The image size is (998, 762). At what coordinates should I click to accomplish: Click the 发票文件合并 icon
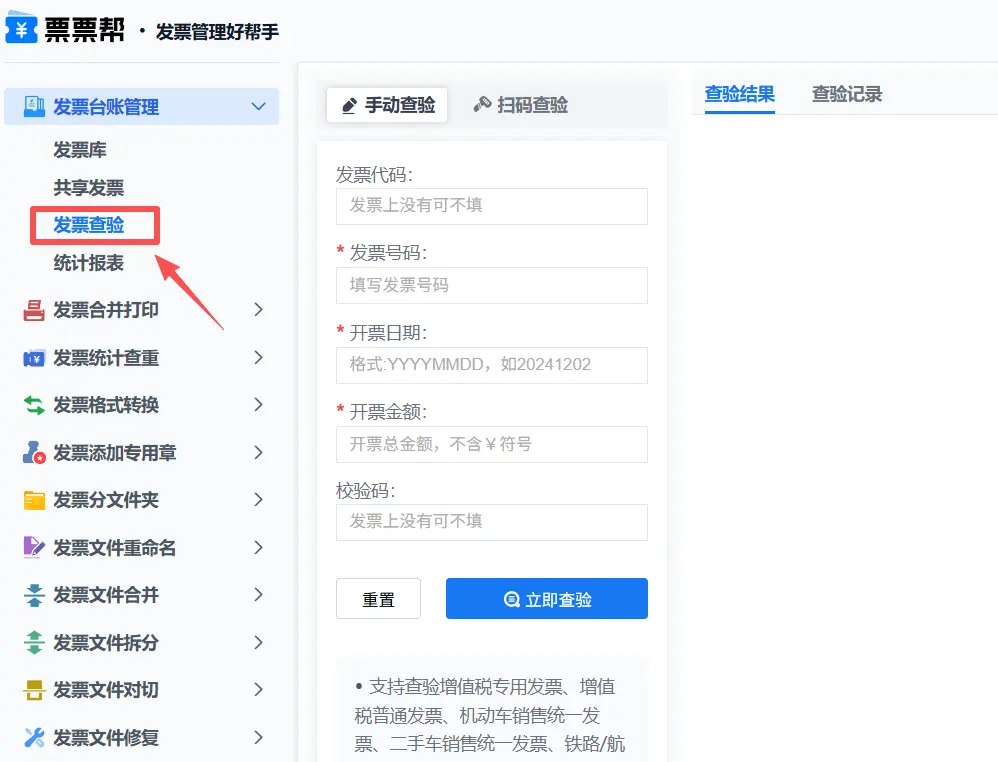[x=34, y=595]
